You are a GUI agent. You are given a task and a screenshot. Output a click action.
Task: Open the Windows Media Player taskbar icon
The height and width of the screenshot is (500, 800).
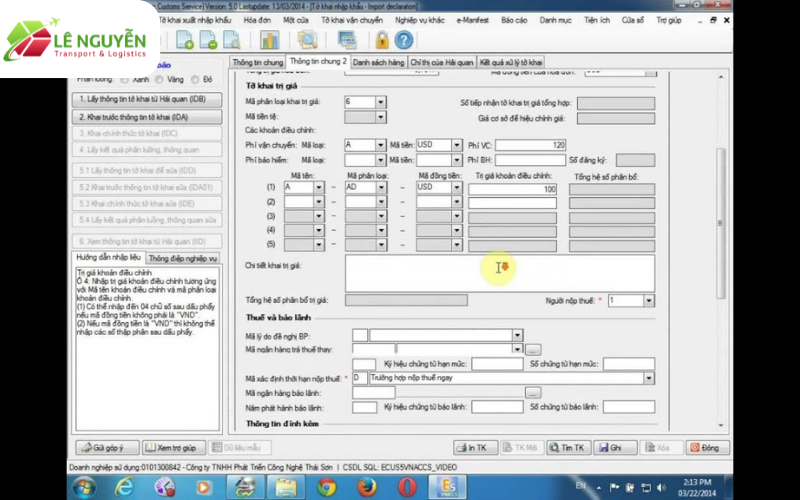pyautogui.click(x=203, y=488)
